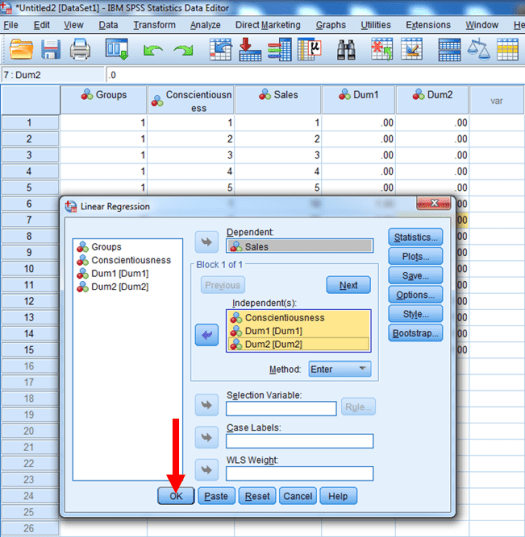Viewport: 525px width, 537px height.
Task: Click the Select cases toolbar icon
Action: pyautogui.click(x=508, y=50)
